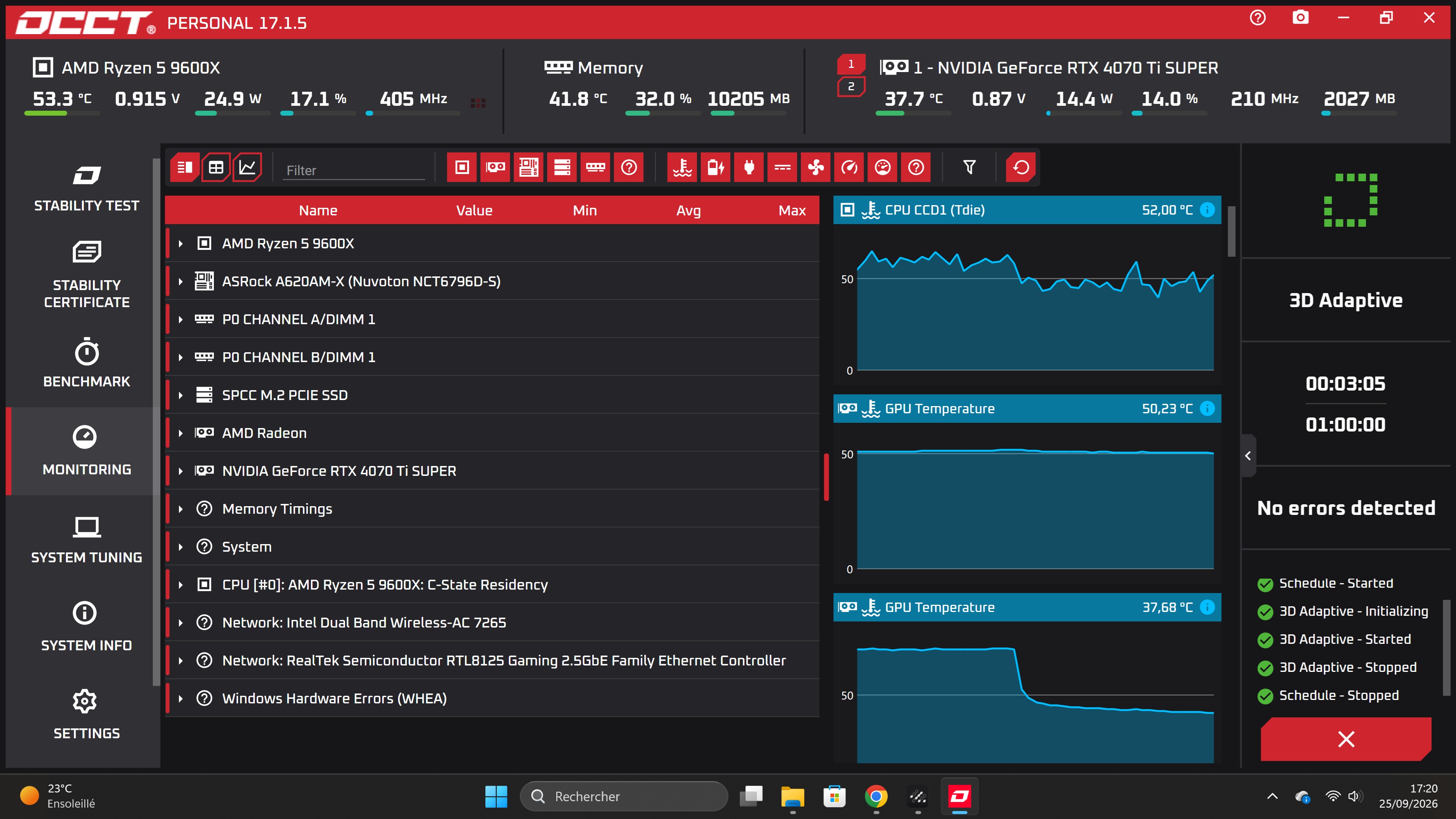This screenshot has width=1456, height=819.
Task: Collapse the right test panel with the chevron
Action: click(1248, 455)
